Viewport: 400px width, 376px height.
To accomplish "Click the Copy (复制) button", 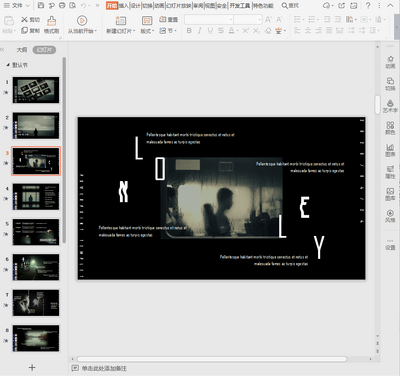I will click(30, 31).
